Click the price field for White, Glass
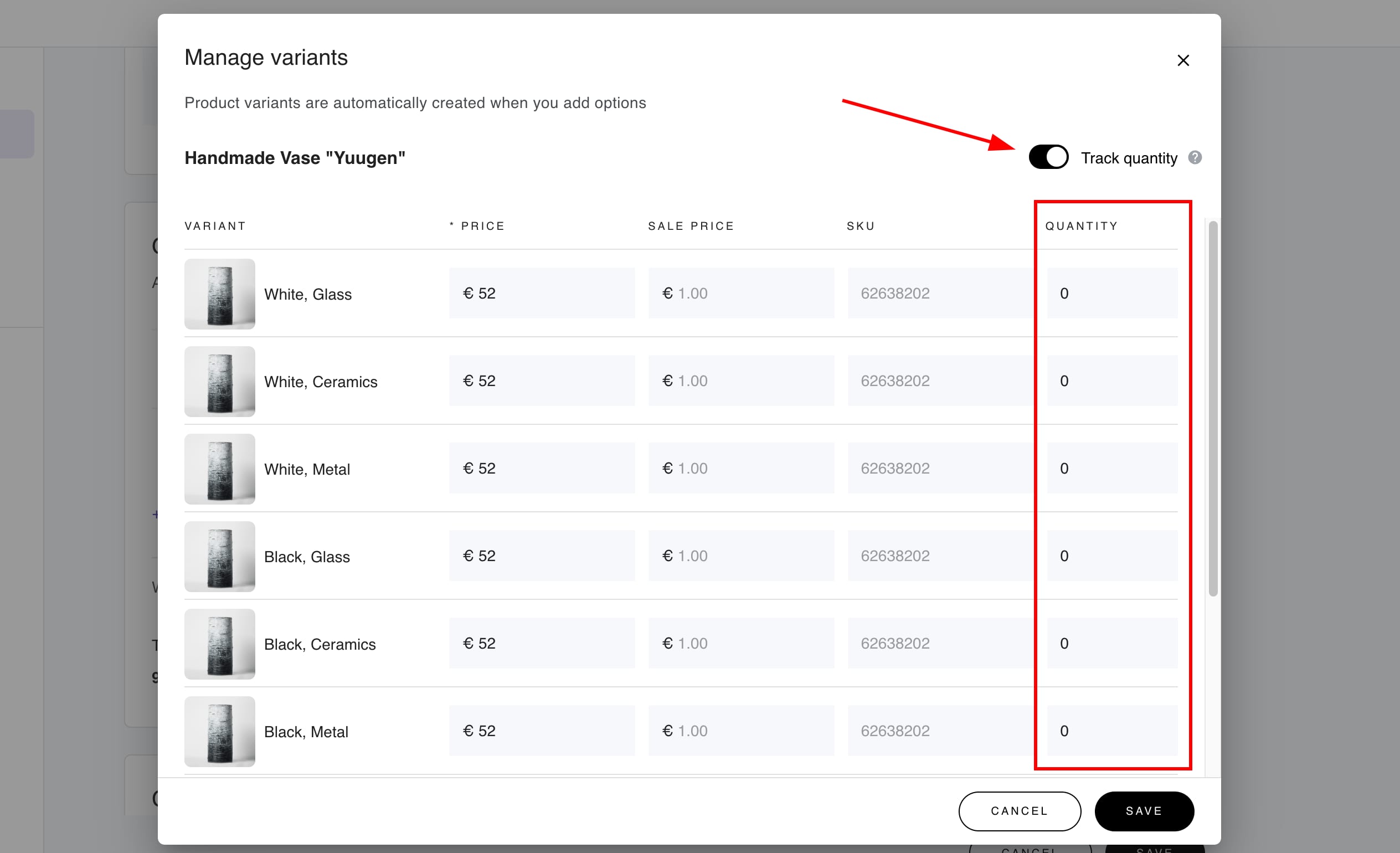Viewport: 1400px width, 853px height. 542,293
